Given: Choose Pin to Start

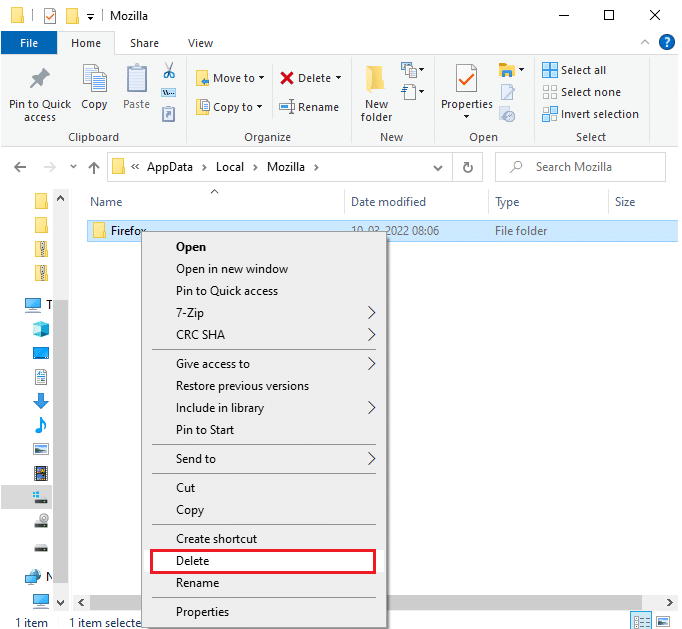Looking at the screenshot, I should (x=264, y=430).
